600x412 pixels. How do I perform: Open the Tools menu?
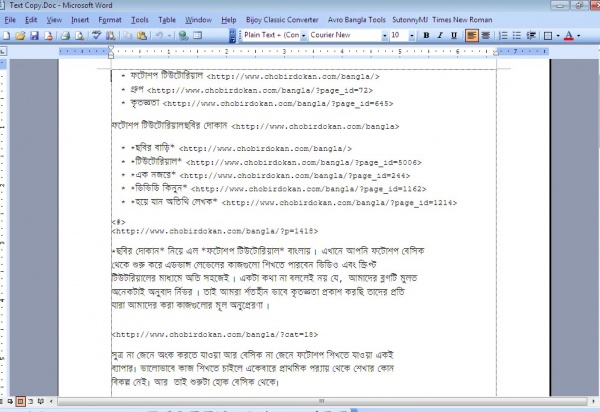click(140, 20)
